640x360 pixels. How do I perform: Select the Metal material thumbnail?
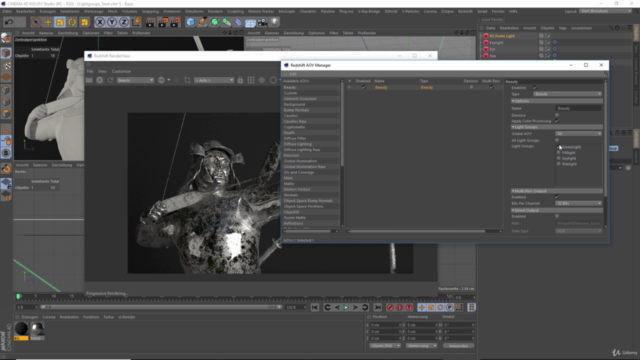pyautogui.click(x=37, y=329)
